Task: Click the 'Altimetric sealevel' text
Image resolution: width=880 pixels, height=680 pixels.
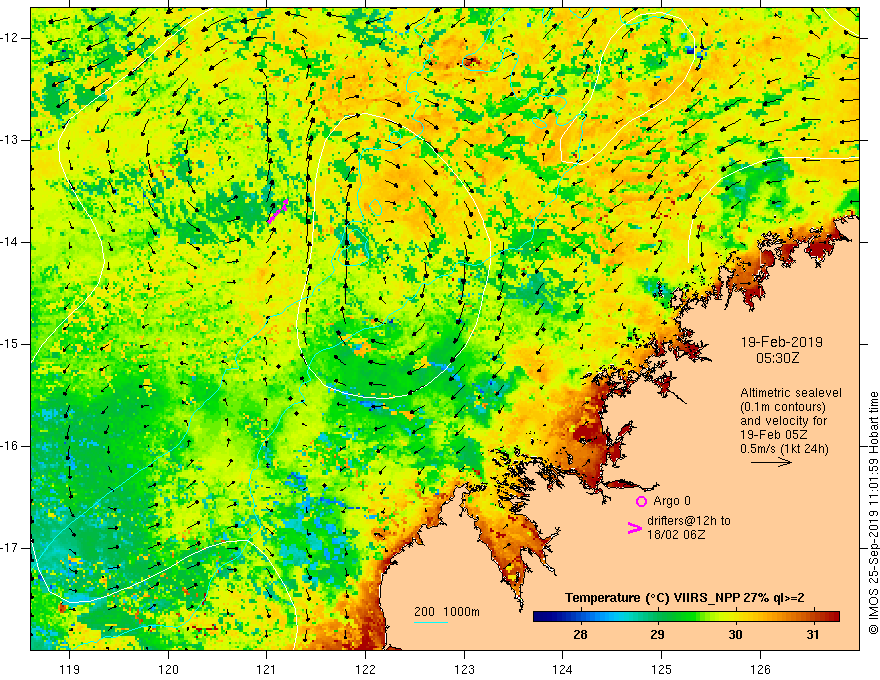Action: (791, 393)
